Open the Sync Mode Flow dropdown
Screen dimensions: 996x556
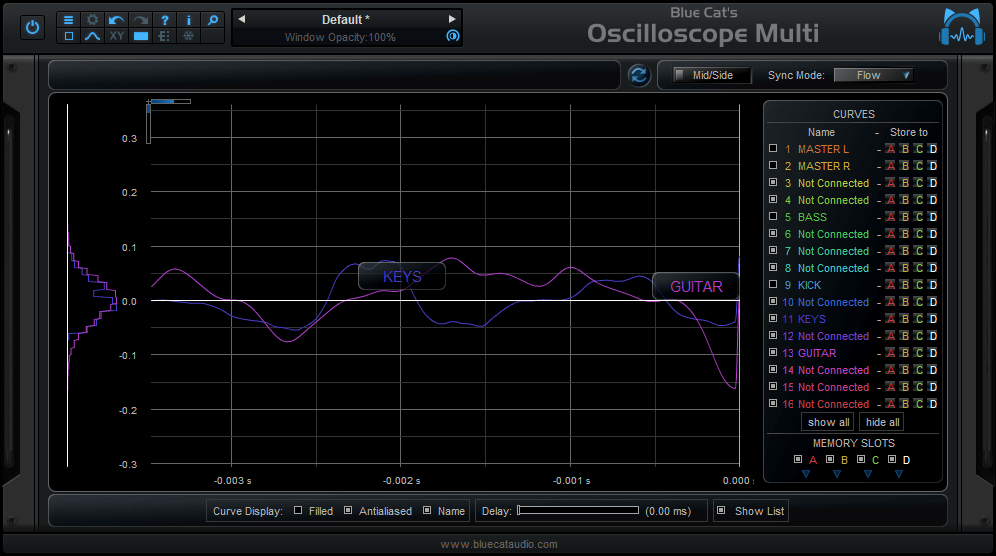pos(873,75)
